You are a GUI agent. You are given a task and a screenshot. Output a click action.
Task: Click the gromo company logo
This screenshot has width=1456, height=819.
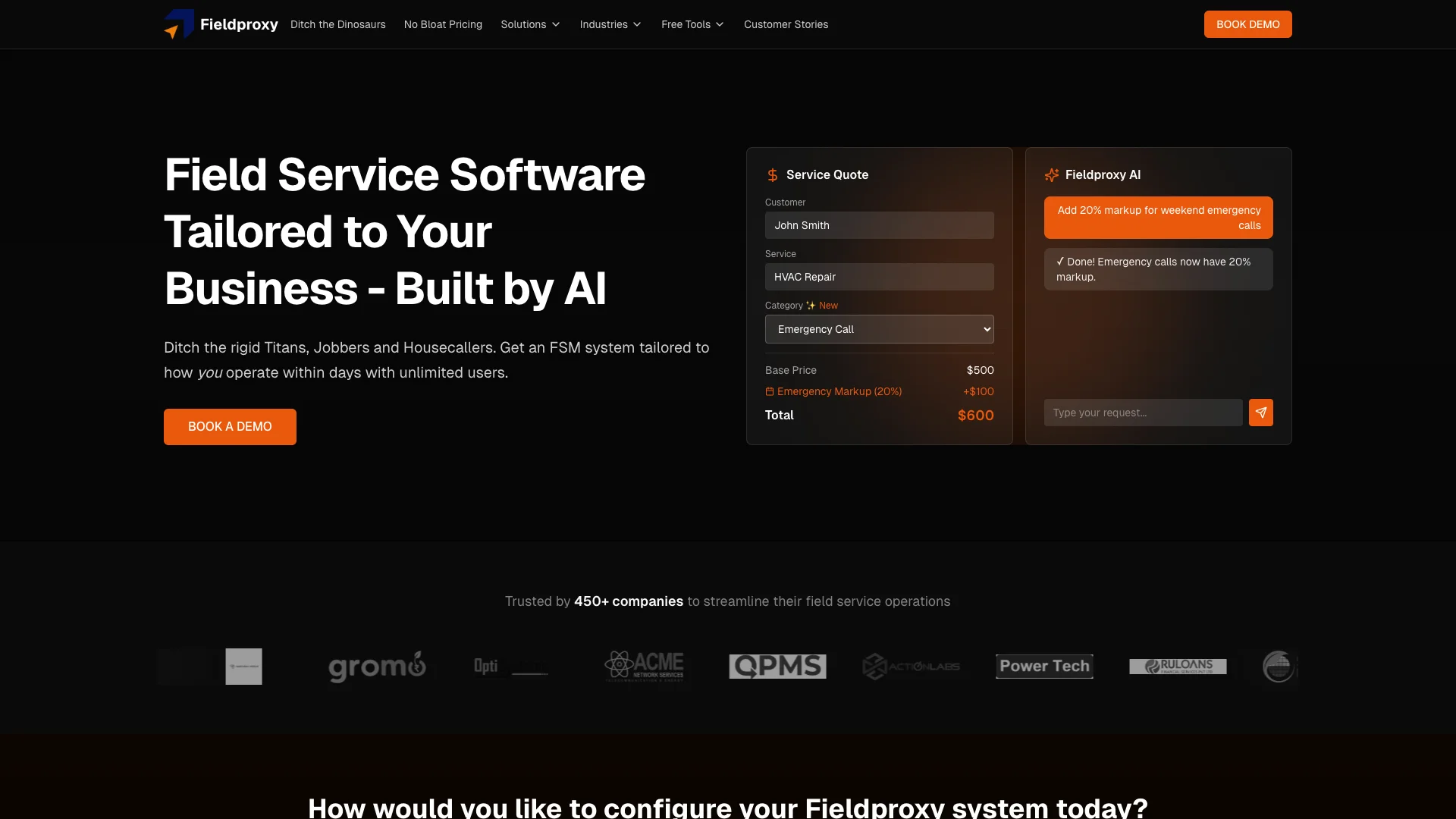pos(377,667)
